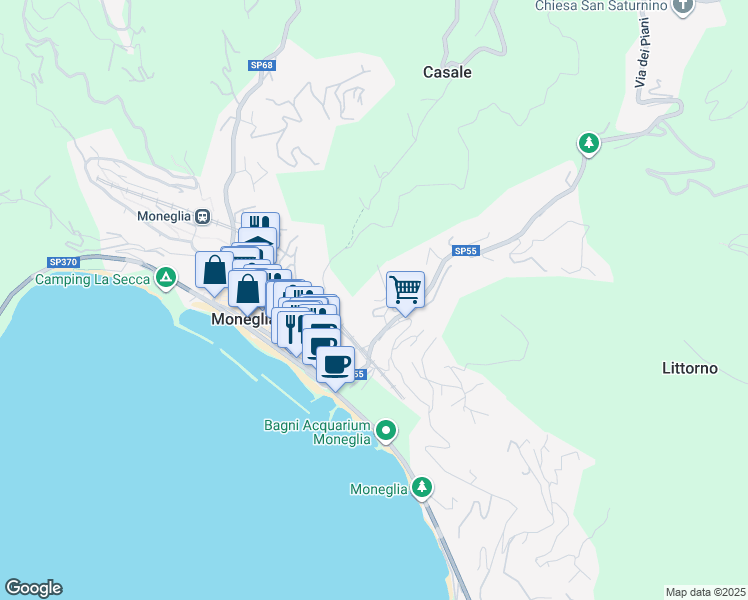Select the Via dei Piani street label

click(643, 52)
